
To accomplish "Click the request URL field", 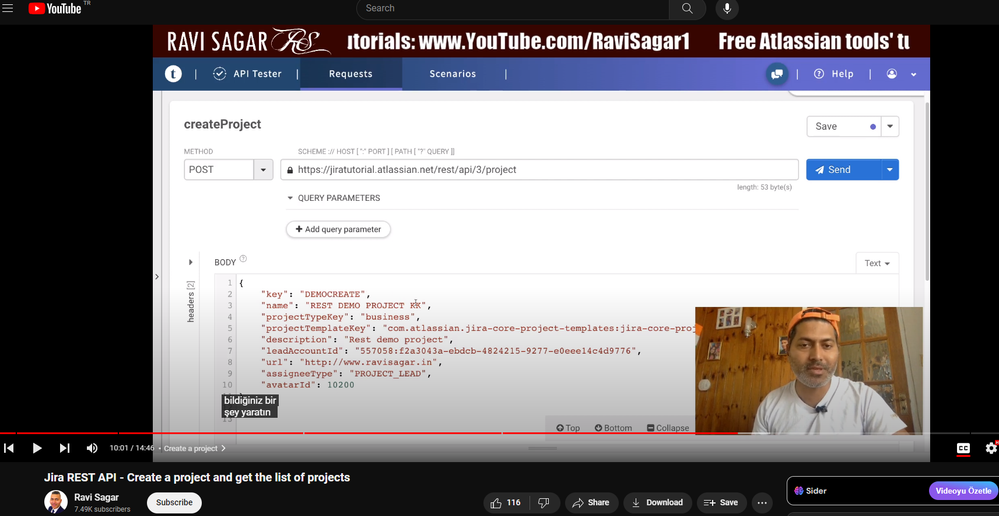I will 539,169.
